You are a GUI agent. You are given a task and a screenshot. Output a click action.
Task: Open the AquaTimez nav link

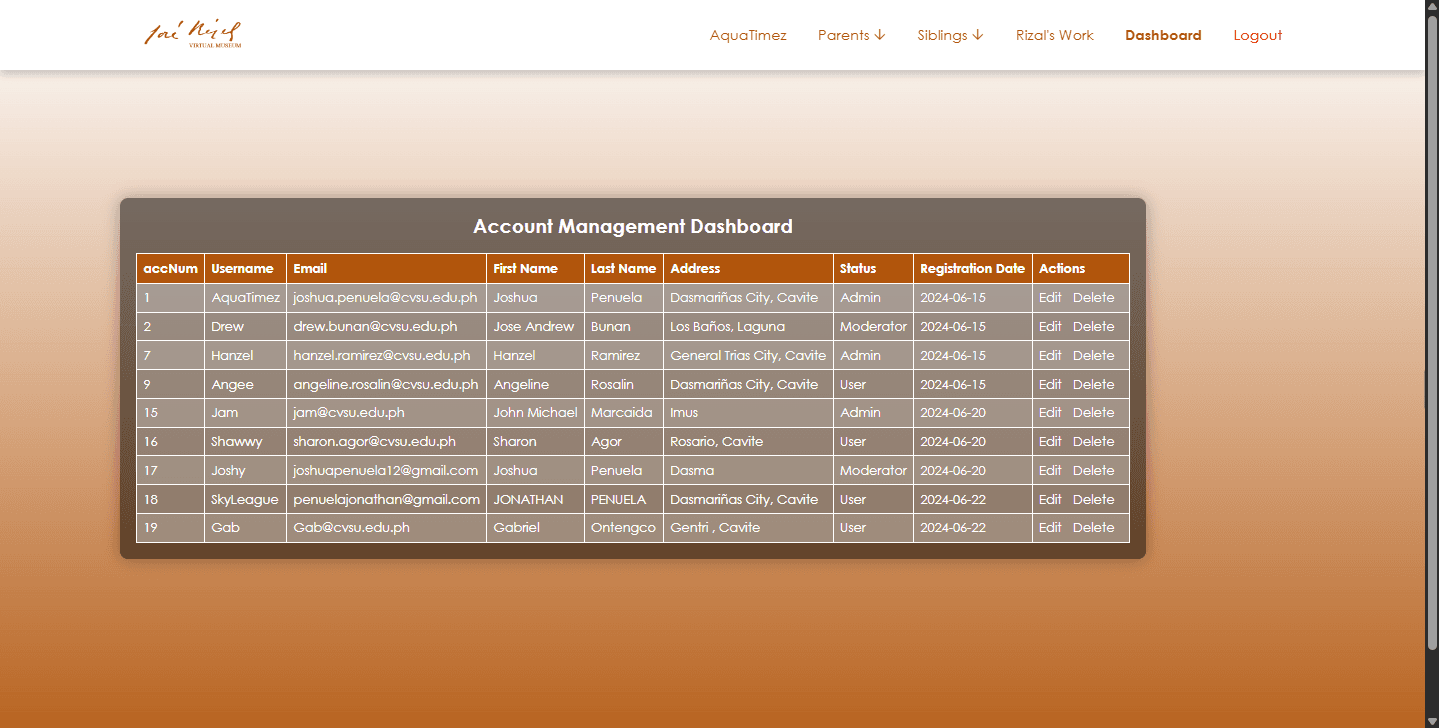pos(748,35)
